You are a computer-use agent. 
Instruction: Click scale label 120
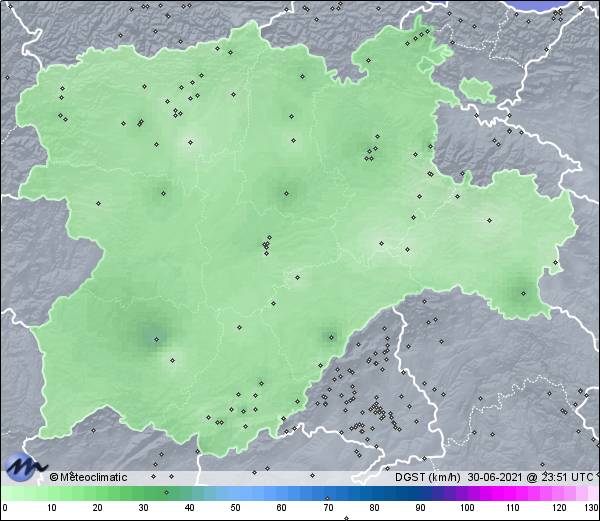point(559,508)
